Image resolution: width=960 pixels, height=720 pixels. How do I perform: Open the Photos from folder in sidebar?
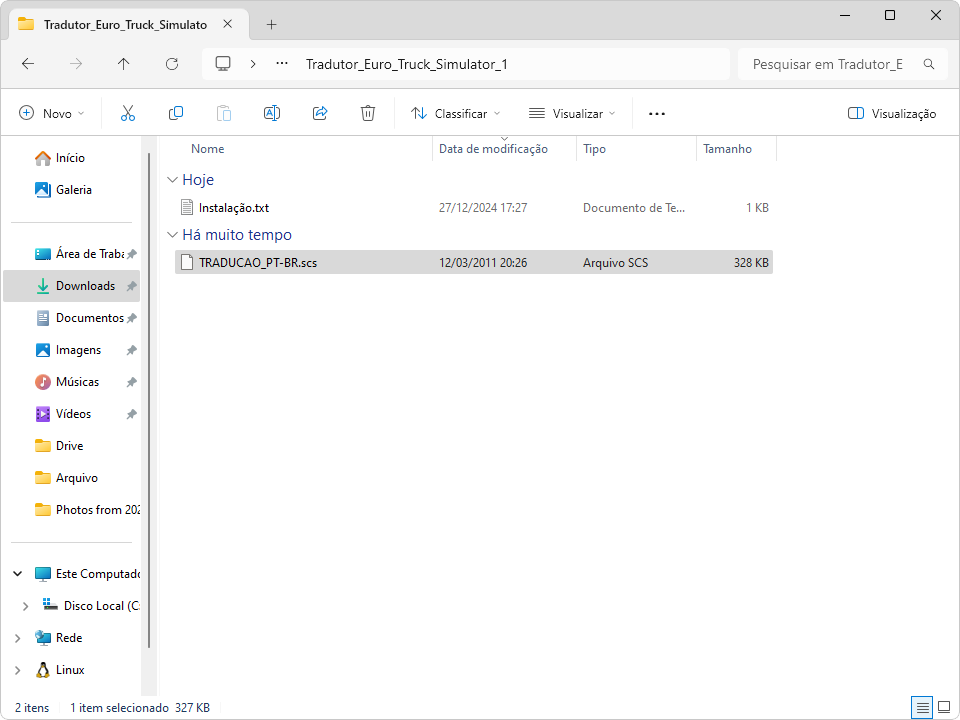coord(88,510)
